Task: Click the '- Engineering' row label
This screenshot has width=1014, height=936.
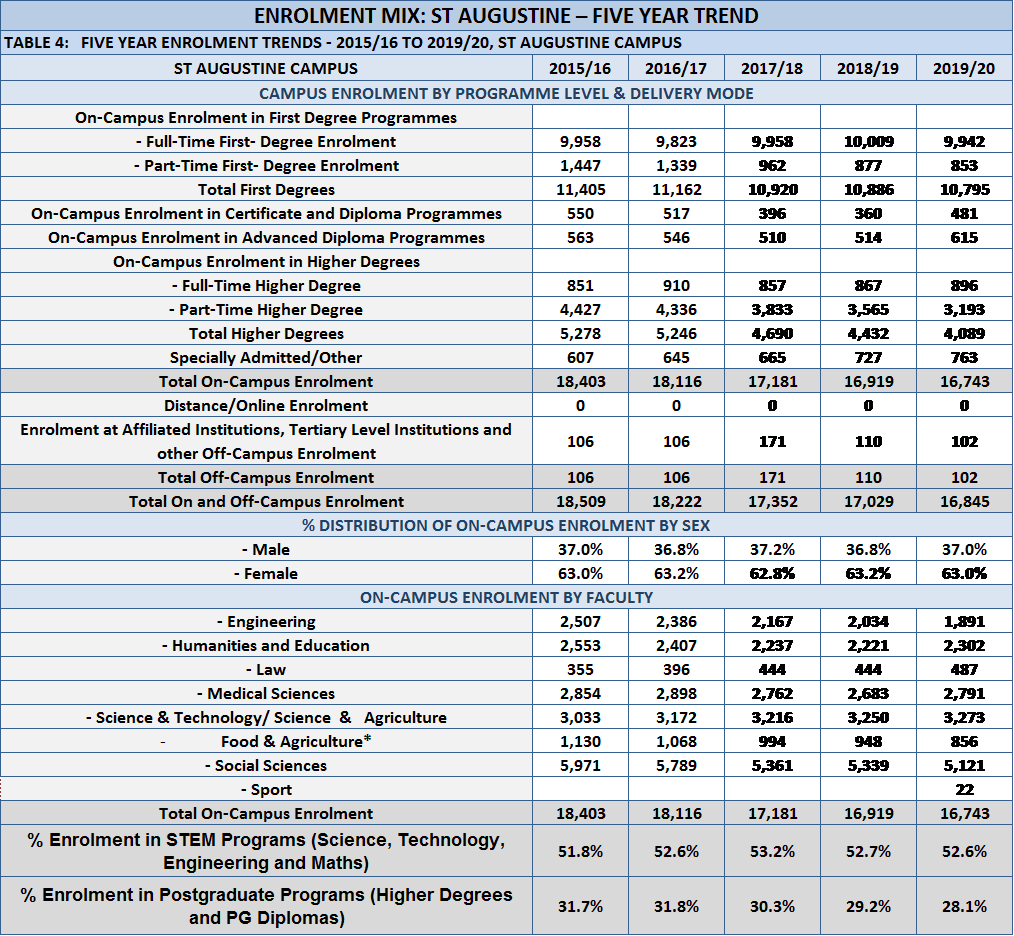Action: point(266,622)
